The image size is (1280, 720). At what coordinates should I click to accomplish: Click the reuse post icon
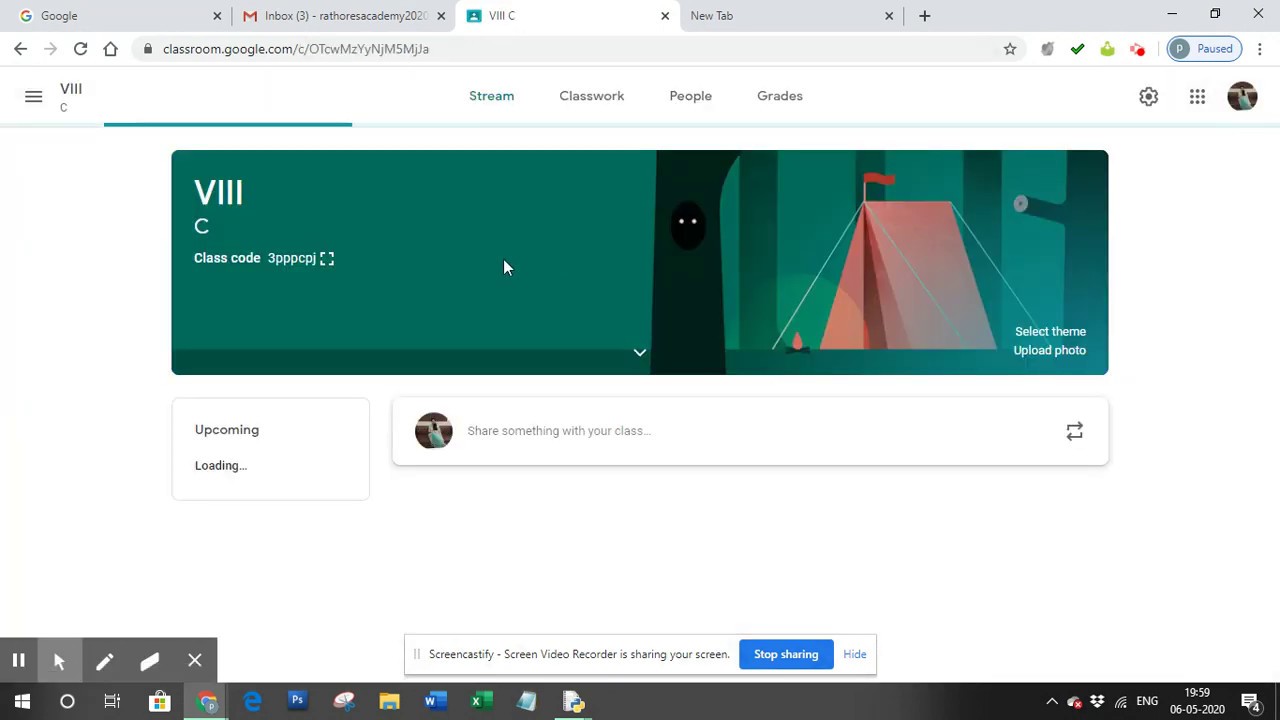pyautogui.click(x=1074, y=431)
